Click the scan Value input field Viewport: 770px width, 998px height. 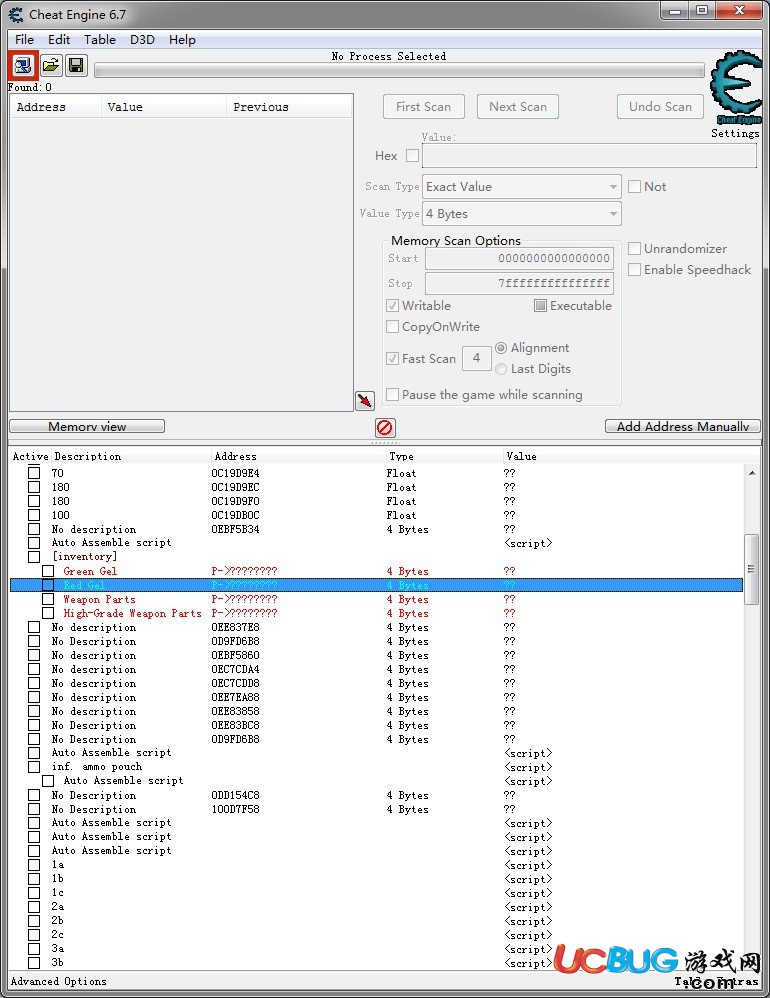pos(589,155)
